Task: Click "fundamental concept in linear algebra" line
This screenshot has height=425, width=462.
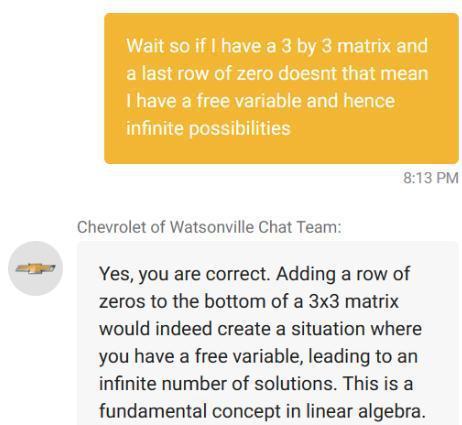Action: click(x=262, y=411)
